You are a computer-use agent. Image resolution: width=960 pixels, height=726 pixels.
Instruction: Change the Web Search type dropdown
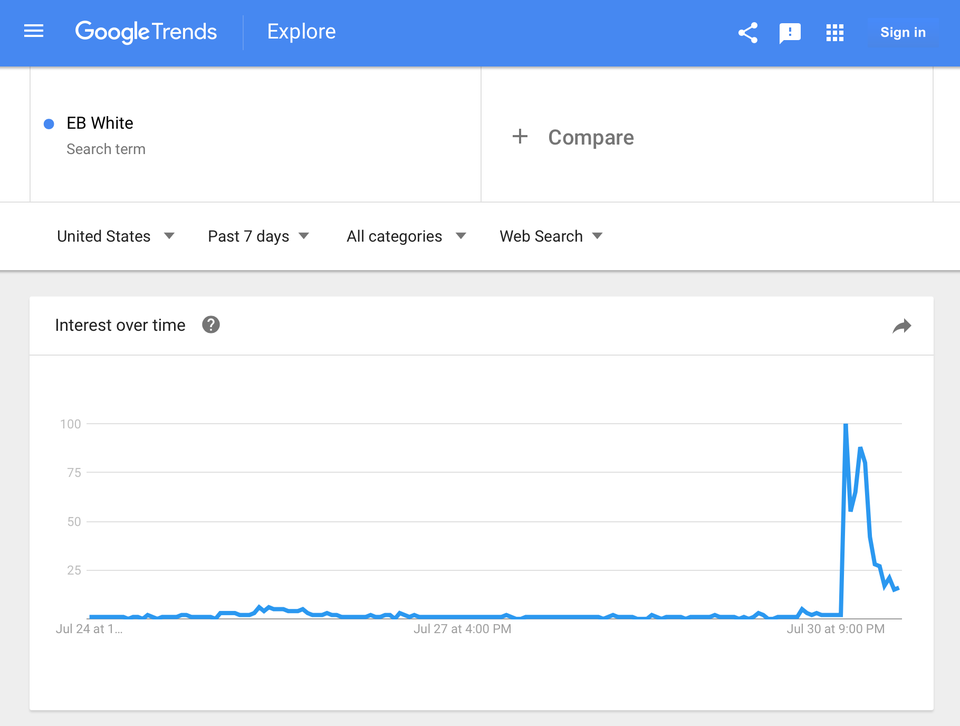coord(551,236)
